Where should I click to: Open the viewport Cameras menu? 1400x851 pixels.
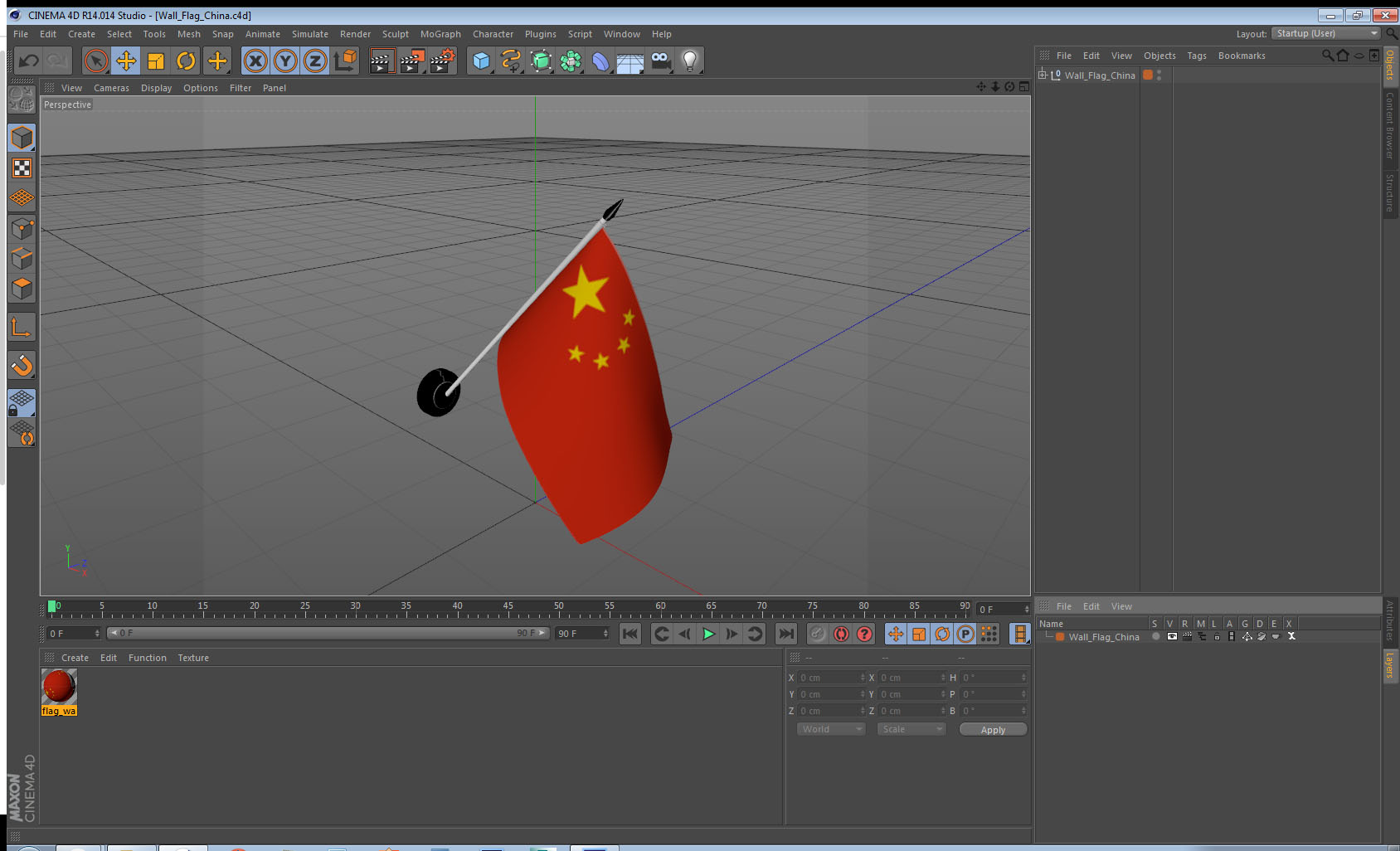[111, 88]
